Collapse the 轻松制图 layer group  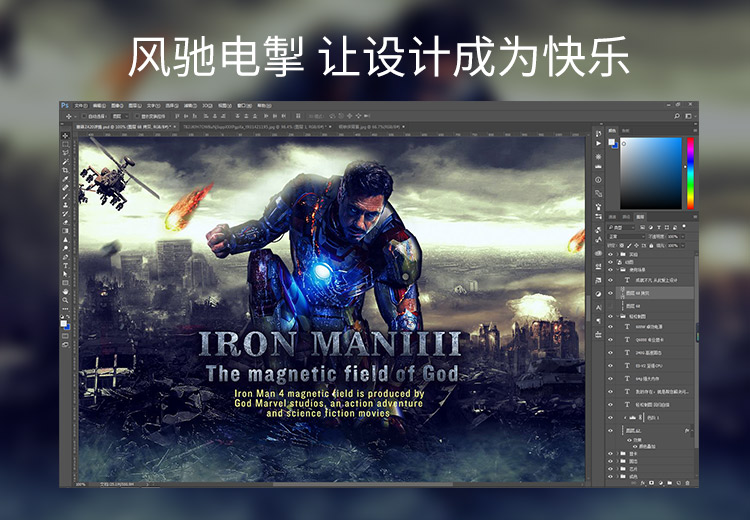tap(618, 316)
